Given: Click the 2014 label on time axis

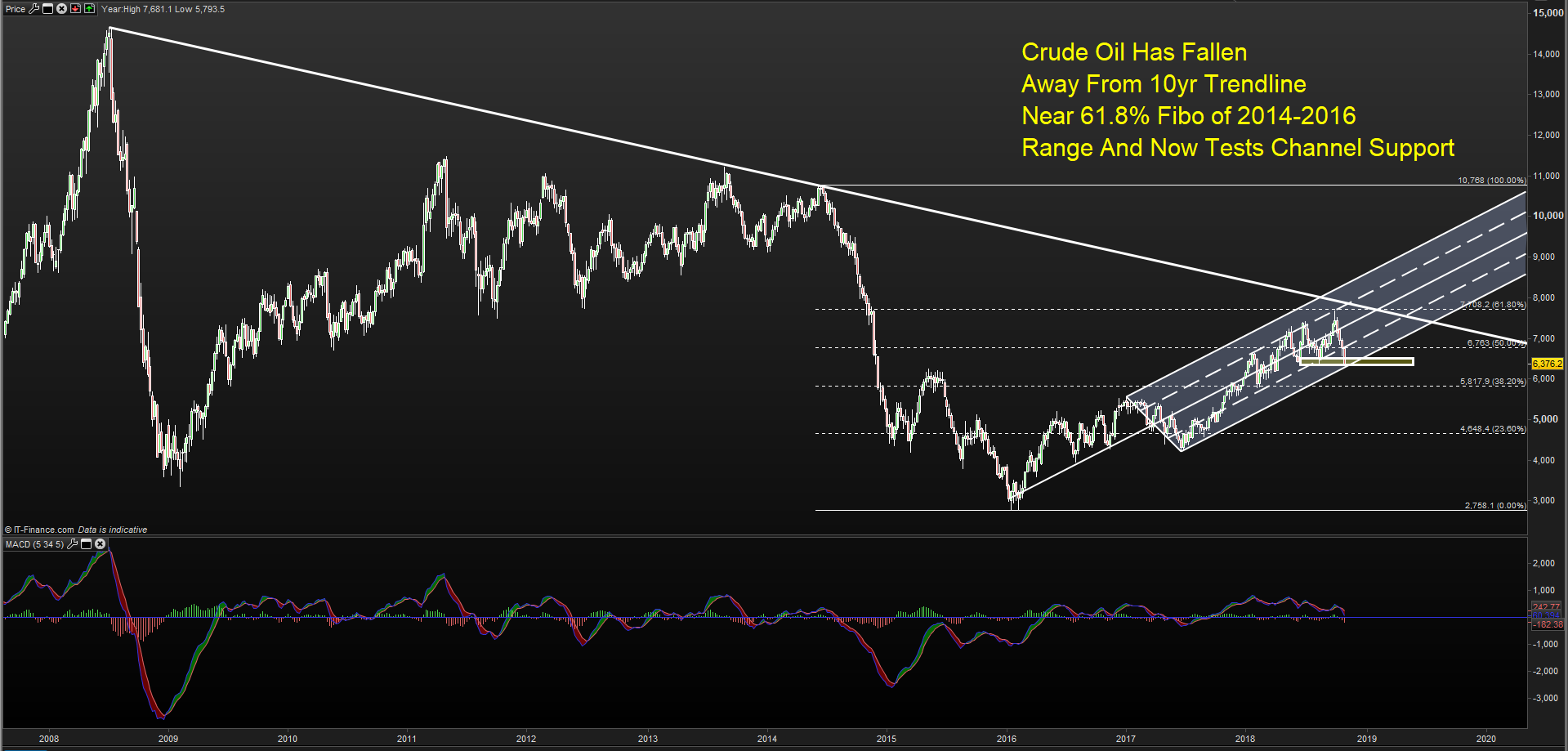Looking at the screenshot, I should pos(767,739).
